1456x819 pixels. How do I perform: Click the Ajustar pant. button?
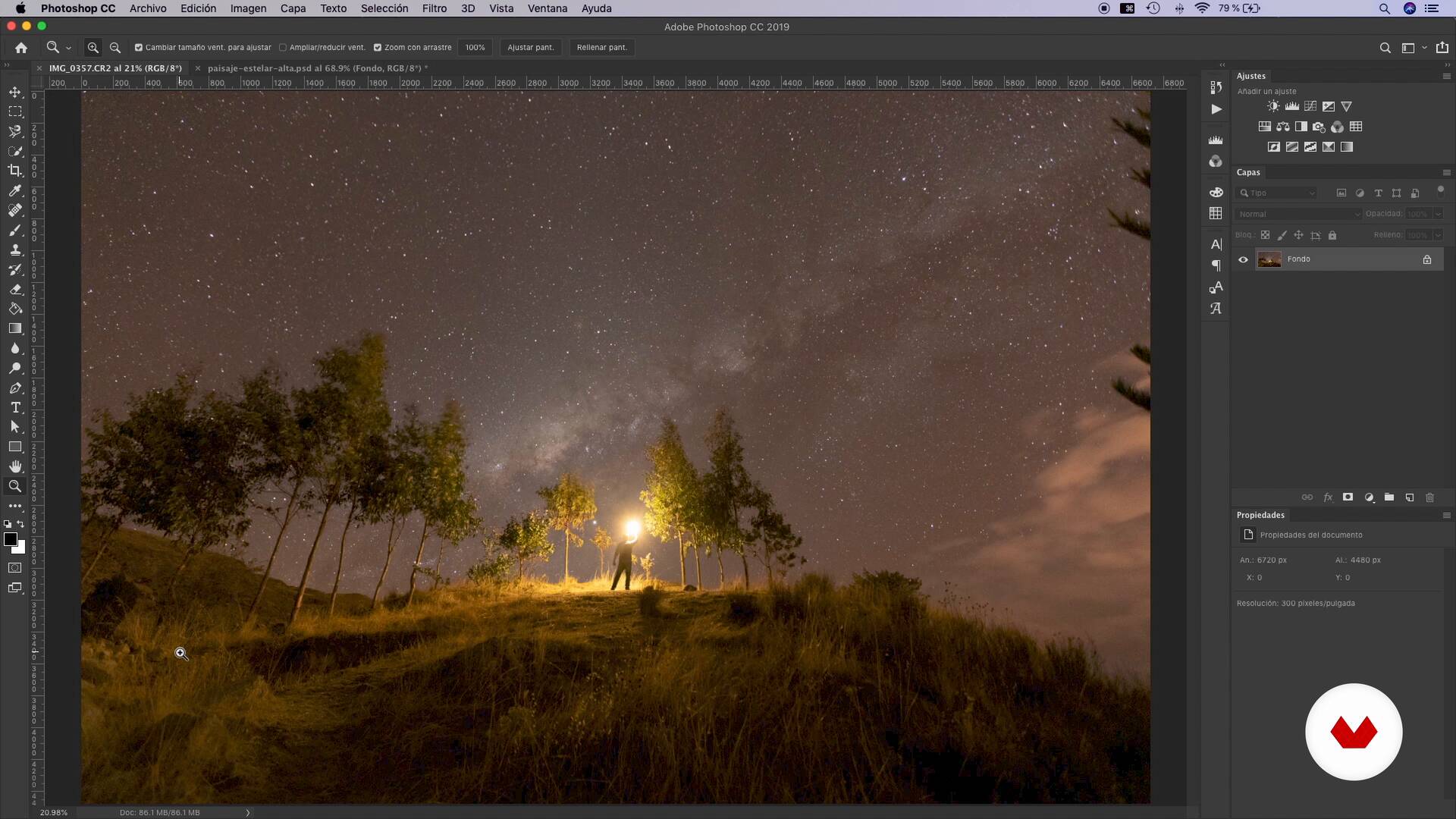coord(530,47)
